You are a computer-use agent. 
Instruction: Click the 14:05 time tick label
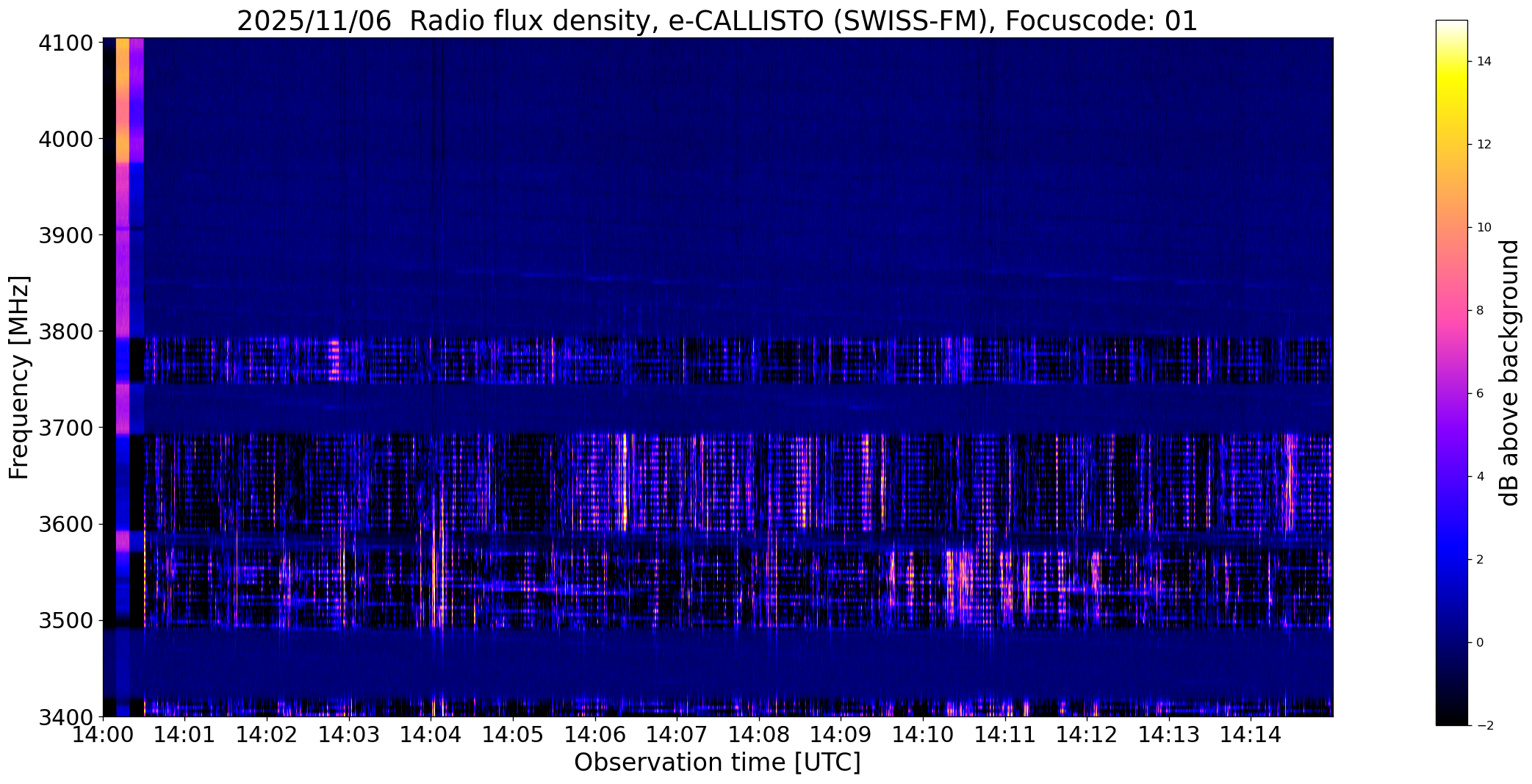pos(513,735)
